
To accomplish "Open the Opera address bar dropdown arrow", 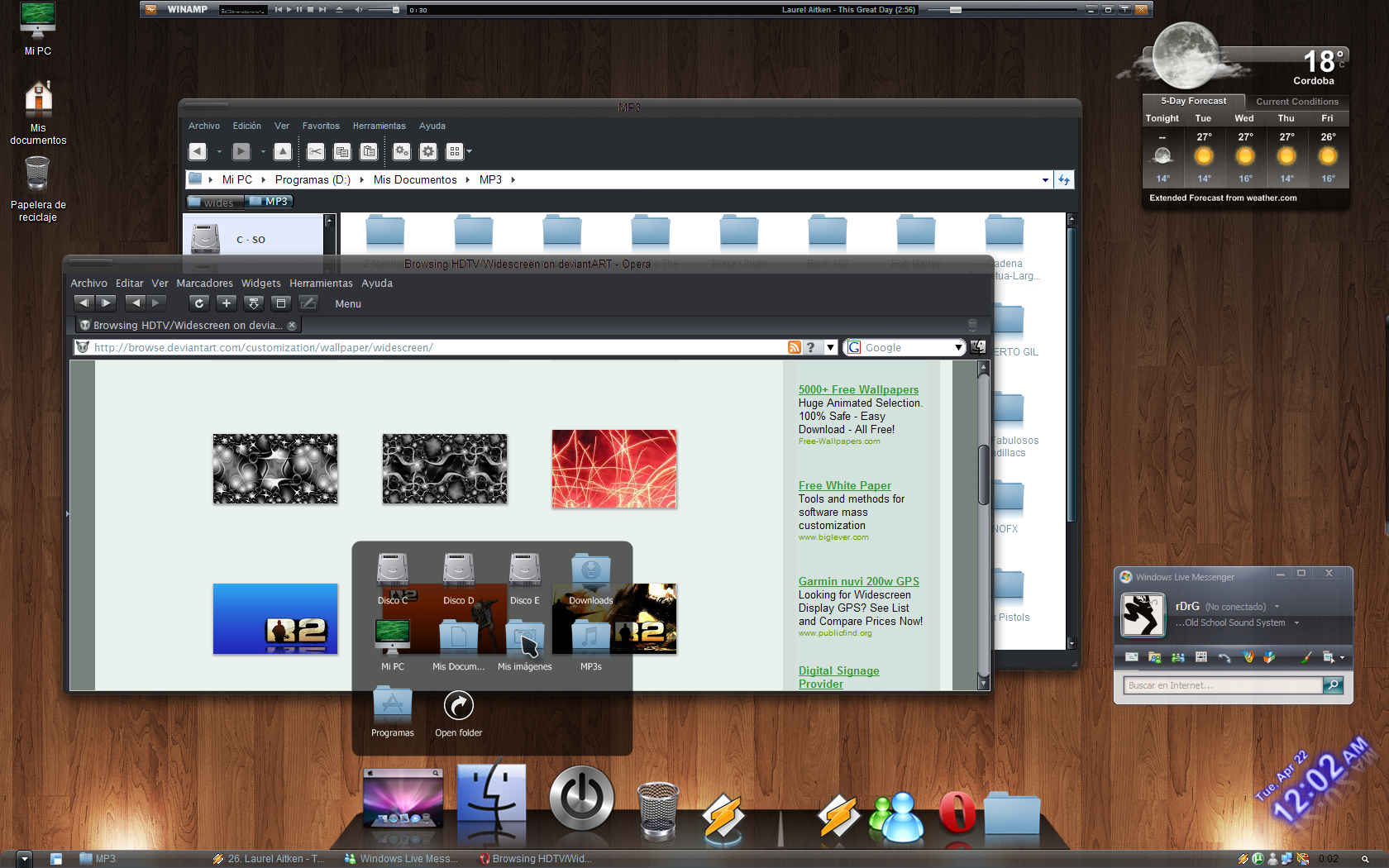I will tap(830, 348).
